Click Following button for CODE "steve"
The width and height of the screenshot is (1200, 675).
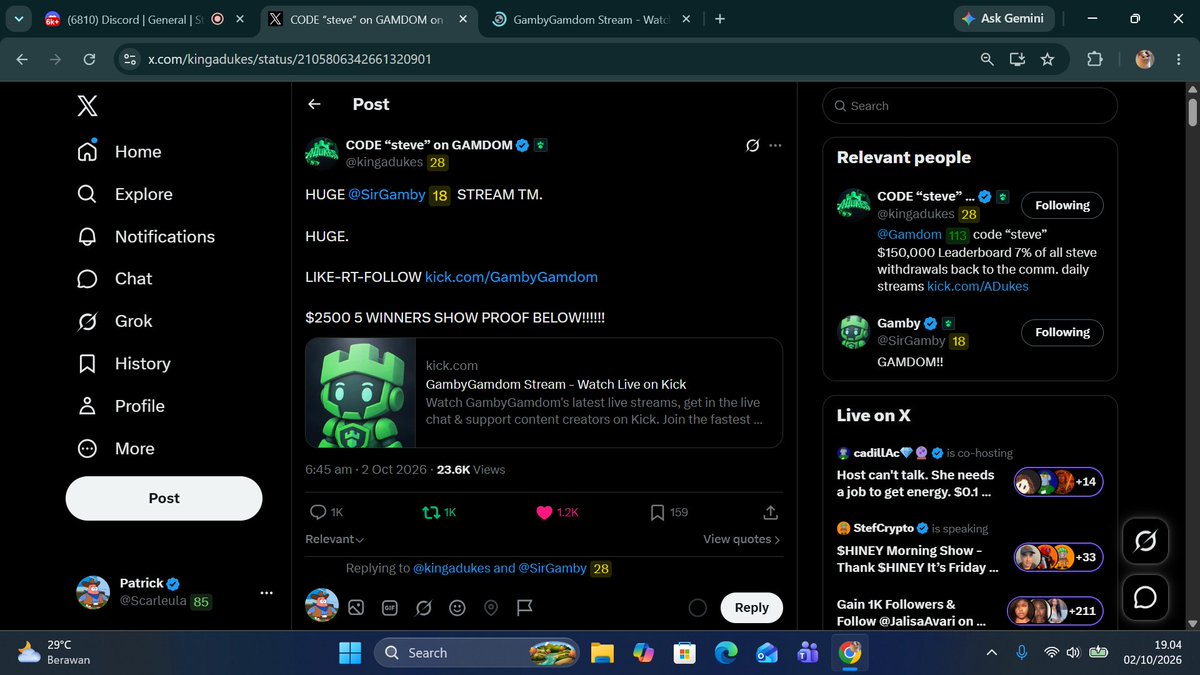[x=1062, y=205]
